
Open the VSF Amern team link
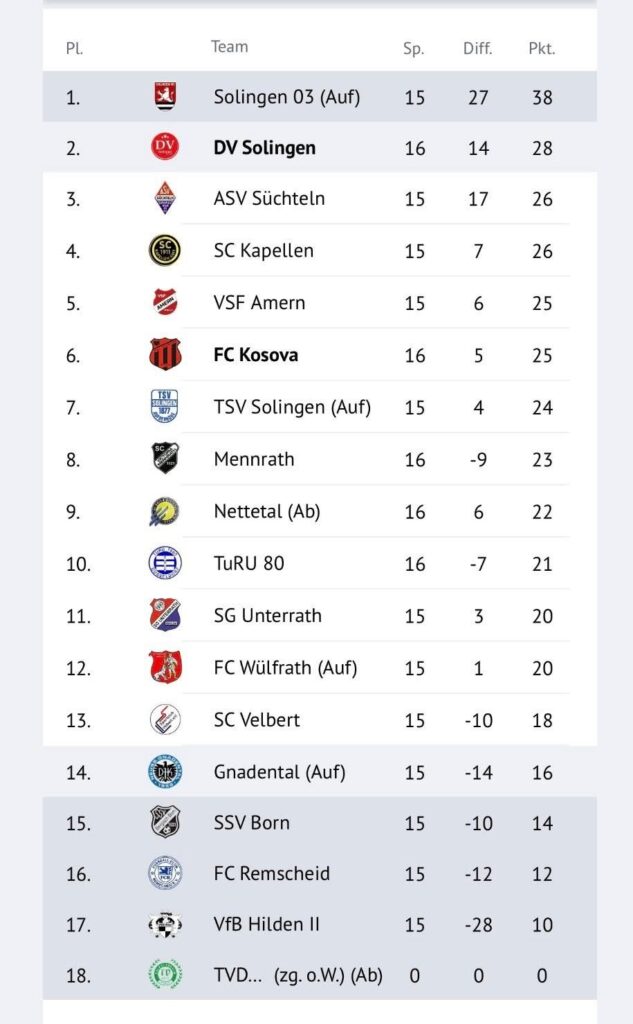click(x=259, y=302)
